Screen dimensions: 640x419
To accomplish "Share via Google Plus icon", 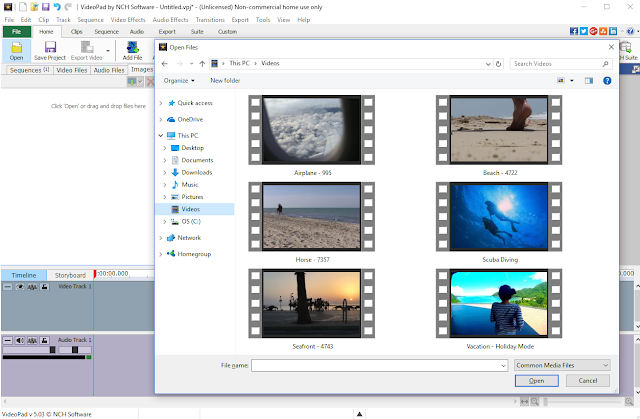I will [x=593, y=31].
